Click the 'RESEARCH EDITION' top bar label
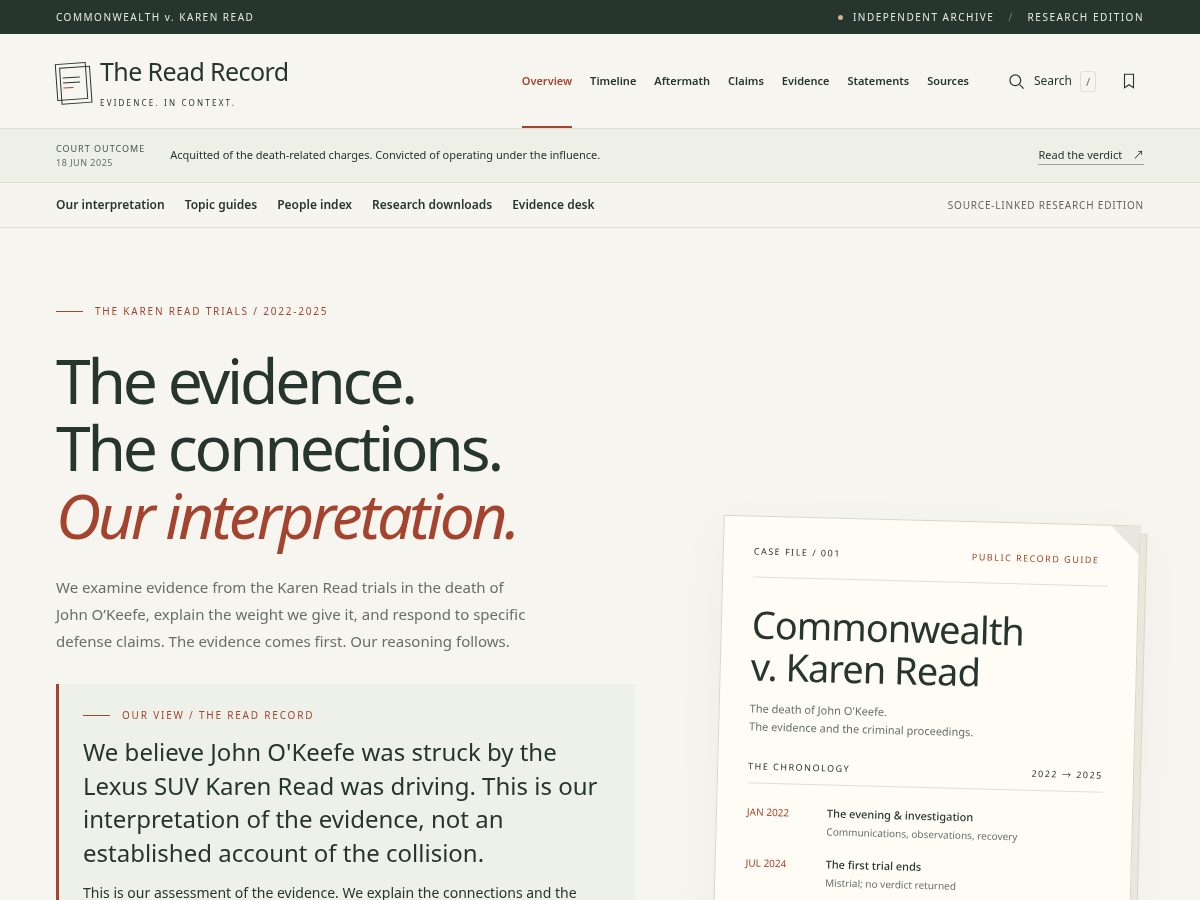Image resolution: width=1200 pixels, height=900 pixels. click(1085, 17)
